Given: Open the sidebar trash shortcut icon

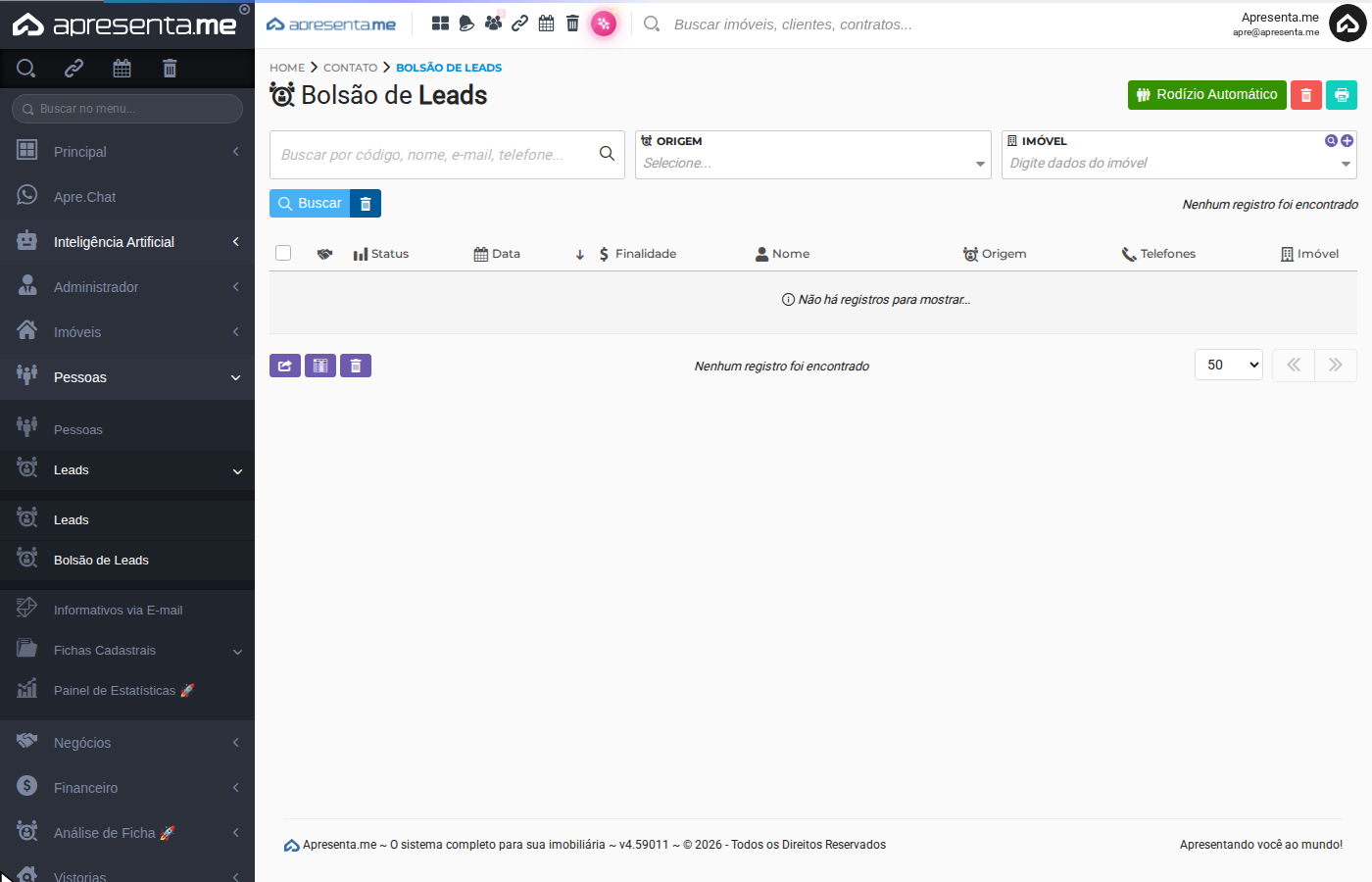Looking at the screenshot, I should [x=170, y=68].
